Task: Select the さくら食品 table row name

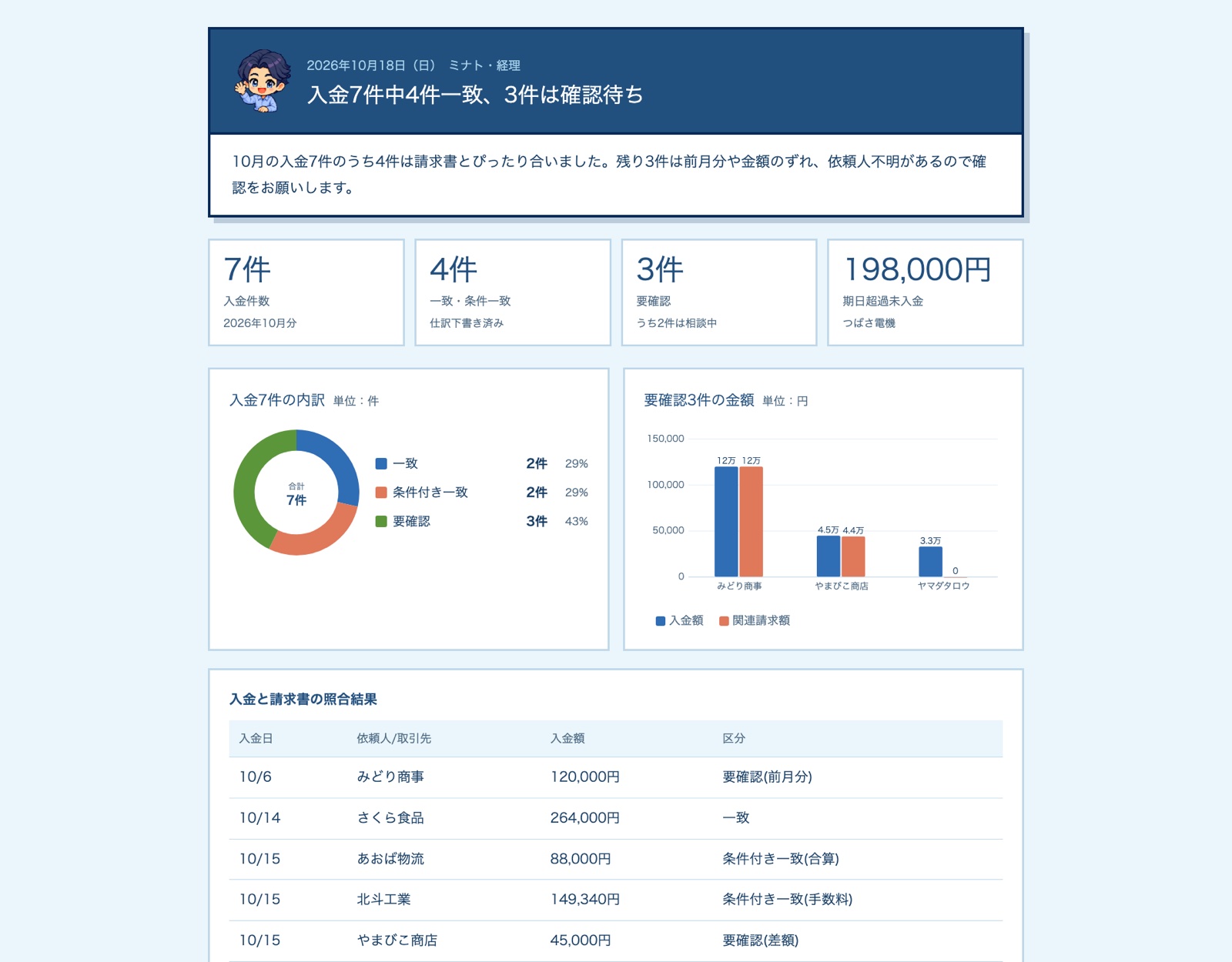Action: (390, 818)
